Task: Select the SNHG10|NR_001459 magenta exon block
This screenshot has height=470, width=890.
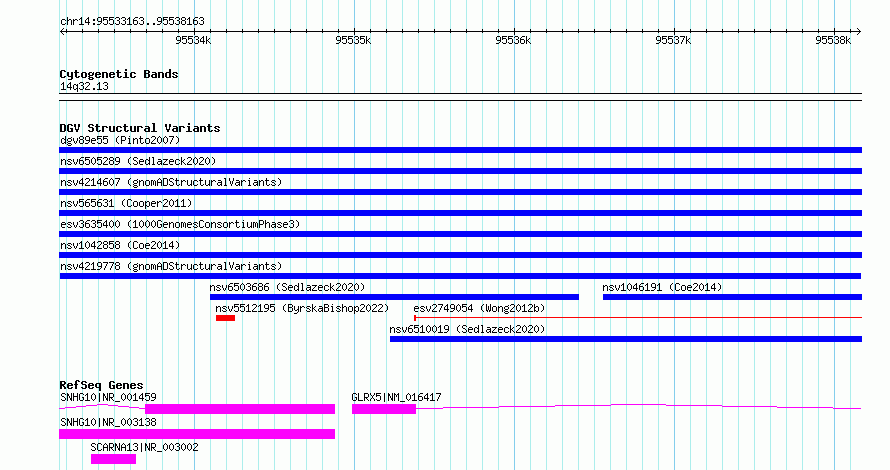Action: click(240, 409)
